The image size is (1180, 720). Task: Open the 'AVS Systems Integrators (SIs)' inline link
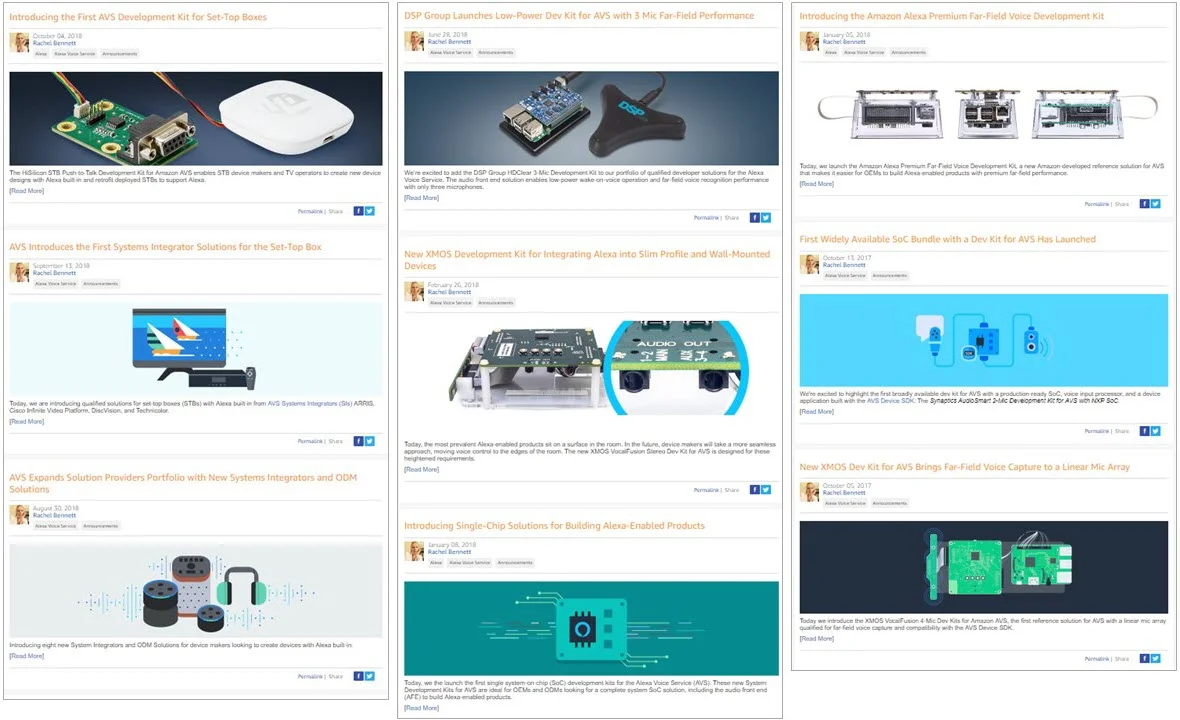[309, 403]
